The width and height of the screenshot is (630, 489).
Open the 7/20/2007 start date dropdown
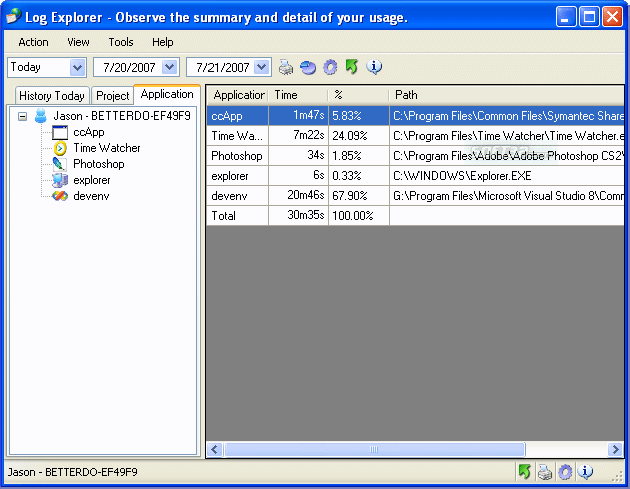coord(170,67)
